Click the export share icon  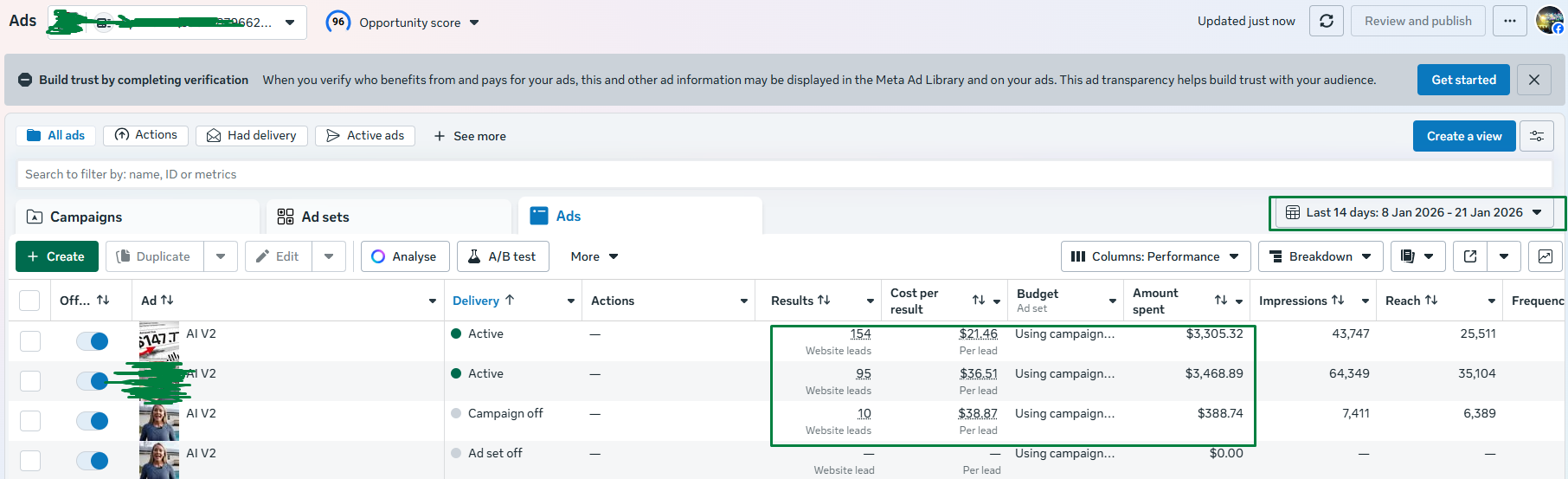pyautogui.click(x=1470, y=256)
